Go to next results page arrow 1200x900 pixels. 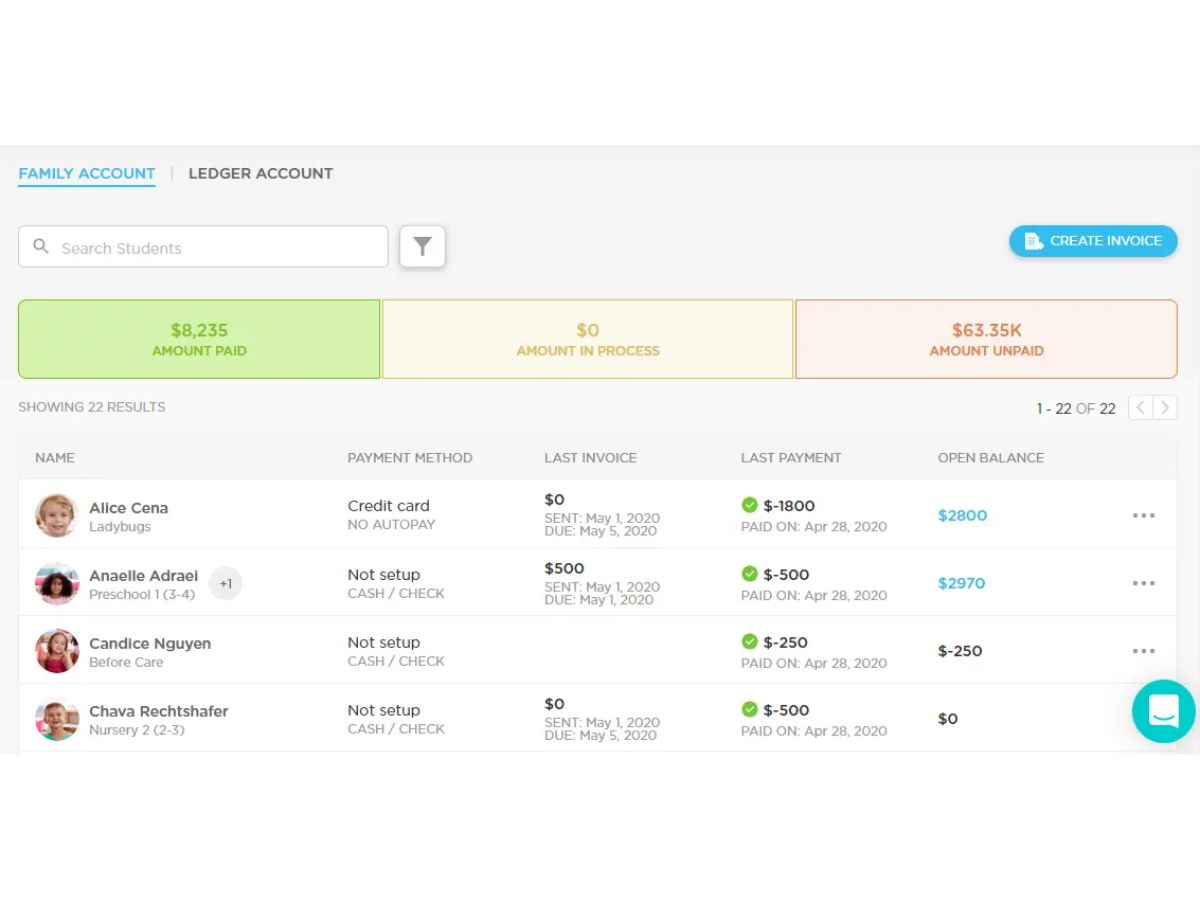[1165, 407]
